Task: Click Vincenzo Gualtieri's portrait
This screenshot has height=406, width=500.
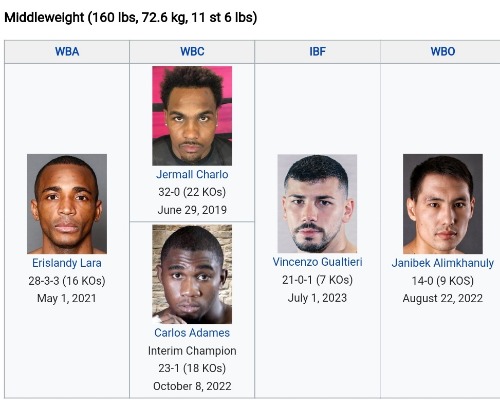Action: tap(317, 203)
